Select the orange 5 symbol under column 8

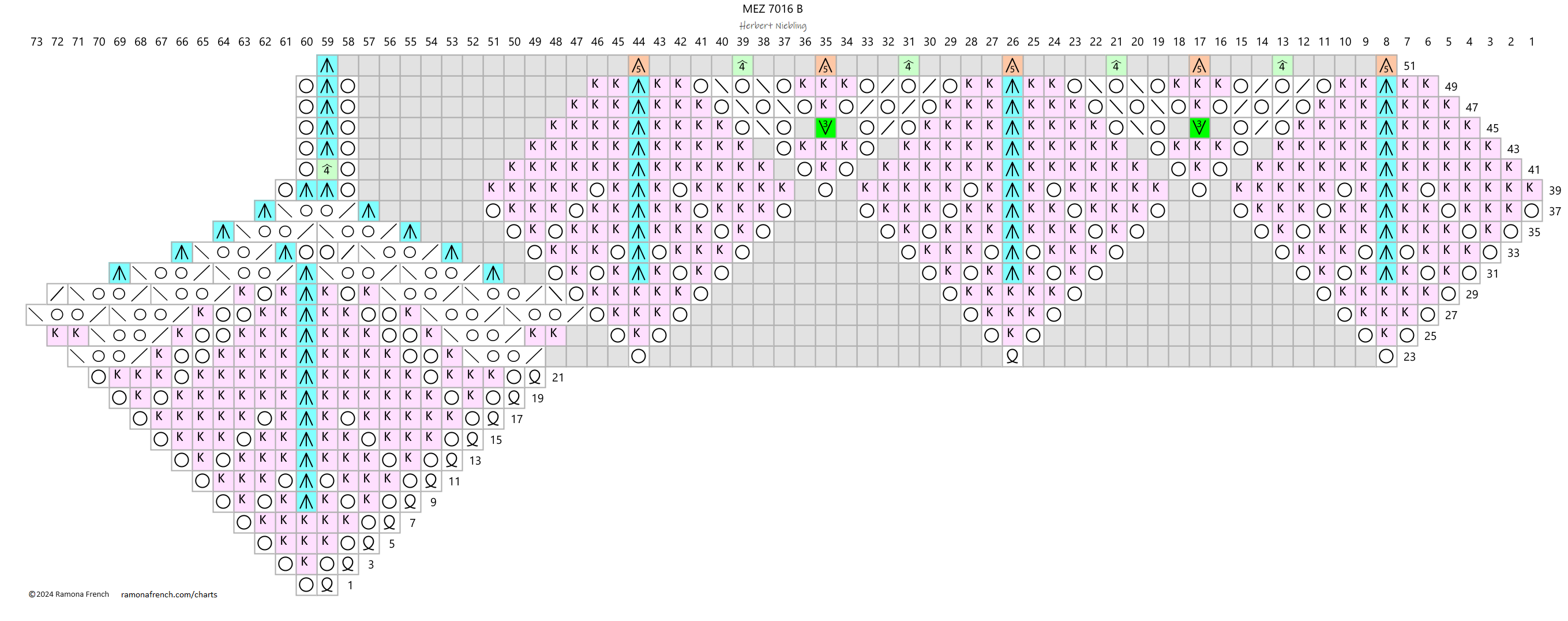1386,65
